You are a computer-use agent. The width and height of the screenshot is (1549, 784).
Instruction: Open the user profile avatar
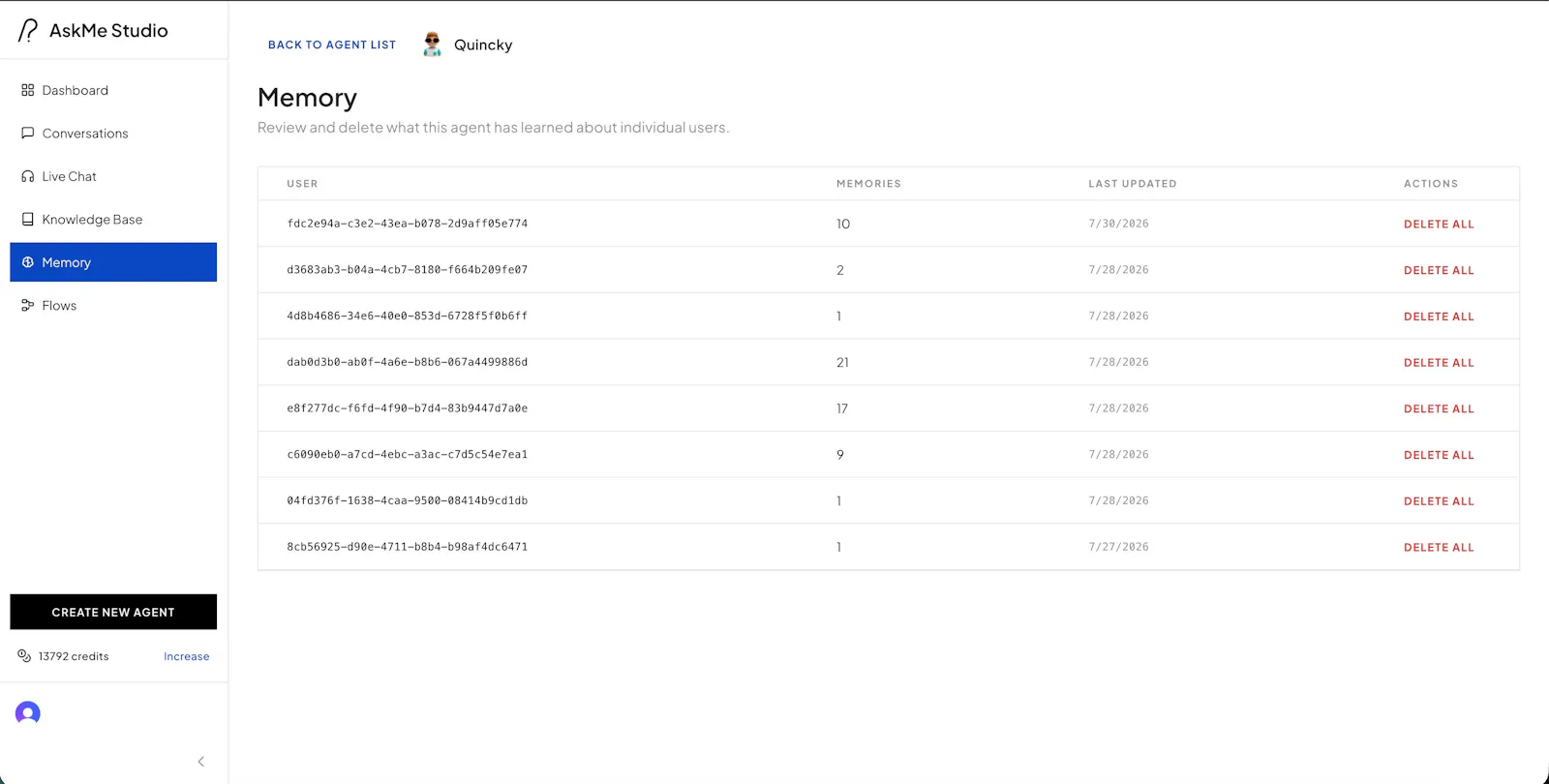(28, 713)
